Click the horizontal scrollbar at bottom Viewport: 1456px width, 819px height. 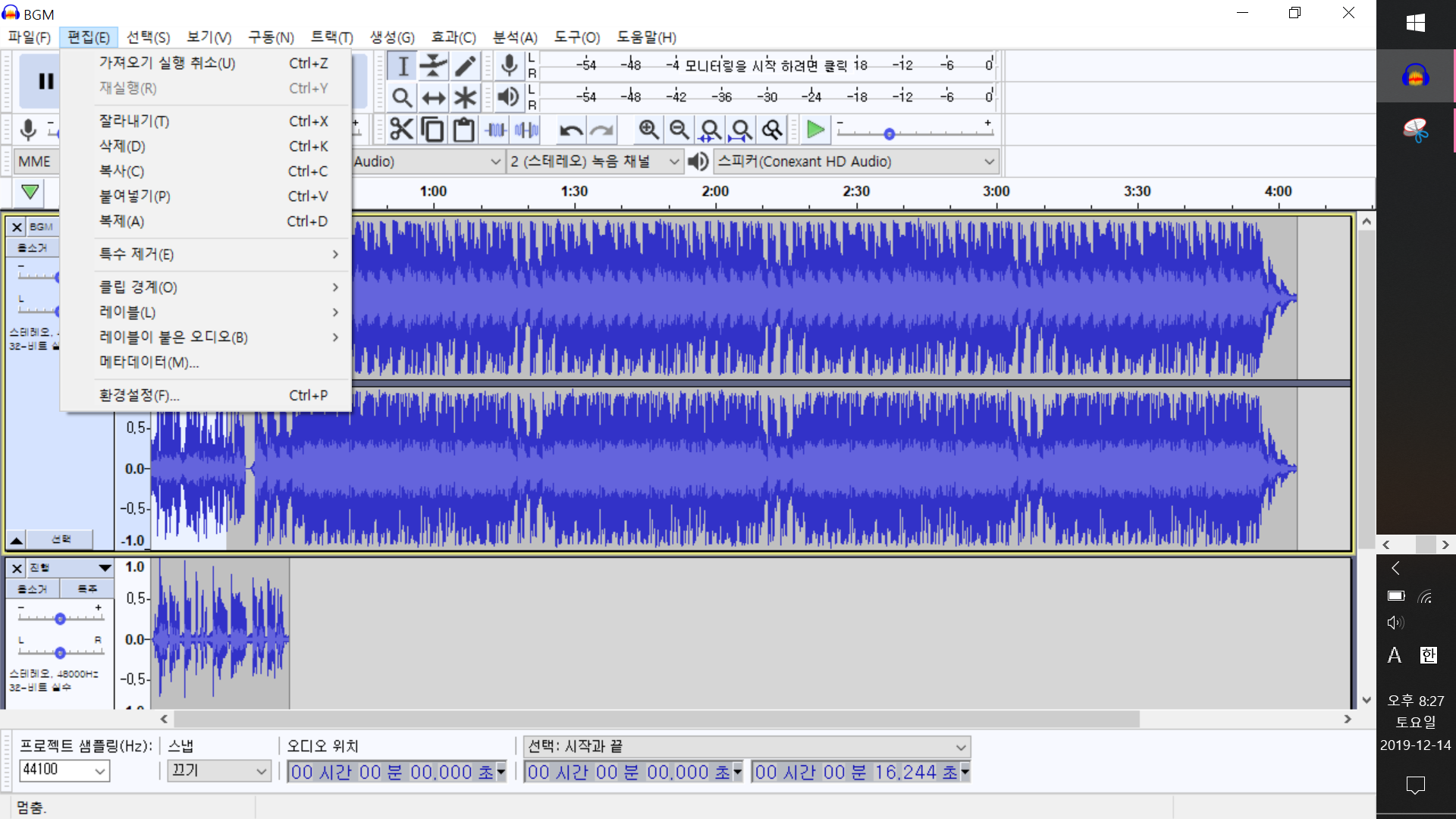(656, 719)
